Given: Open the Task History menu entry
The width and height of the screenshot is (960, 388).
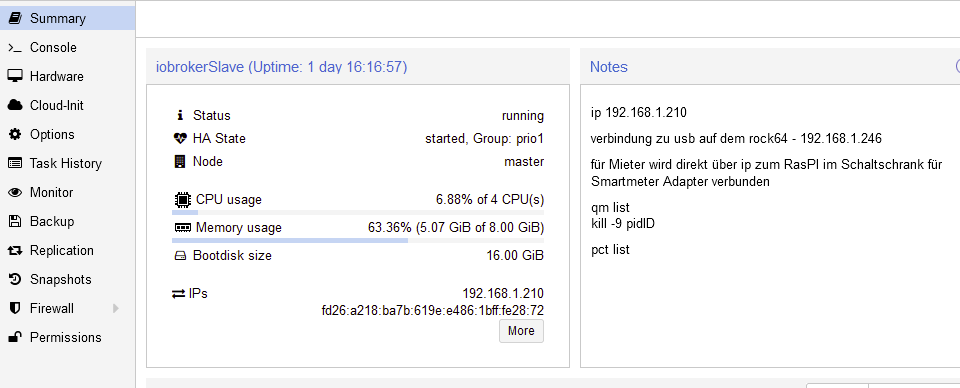Looking at the screenshot, I should (x=67, y=163).
